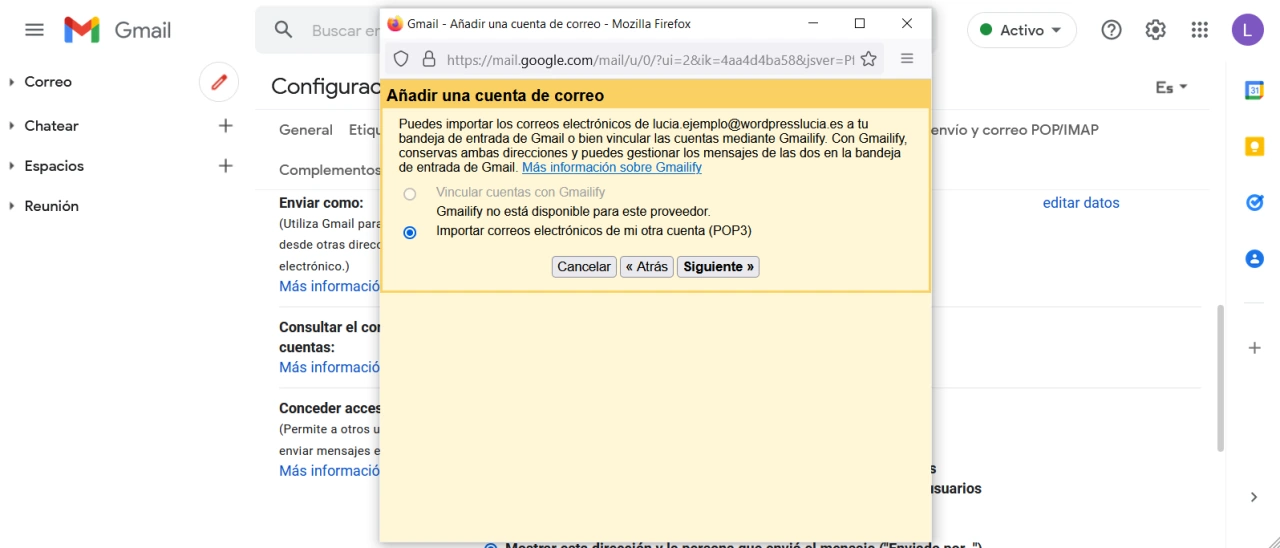Select Vincular cuentas con Gmailify radio option

tap(409, 194)
